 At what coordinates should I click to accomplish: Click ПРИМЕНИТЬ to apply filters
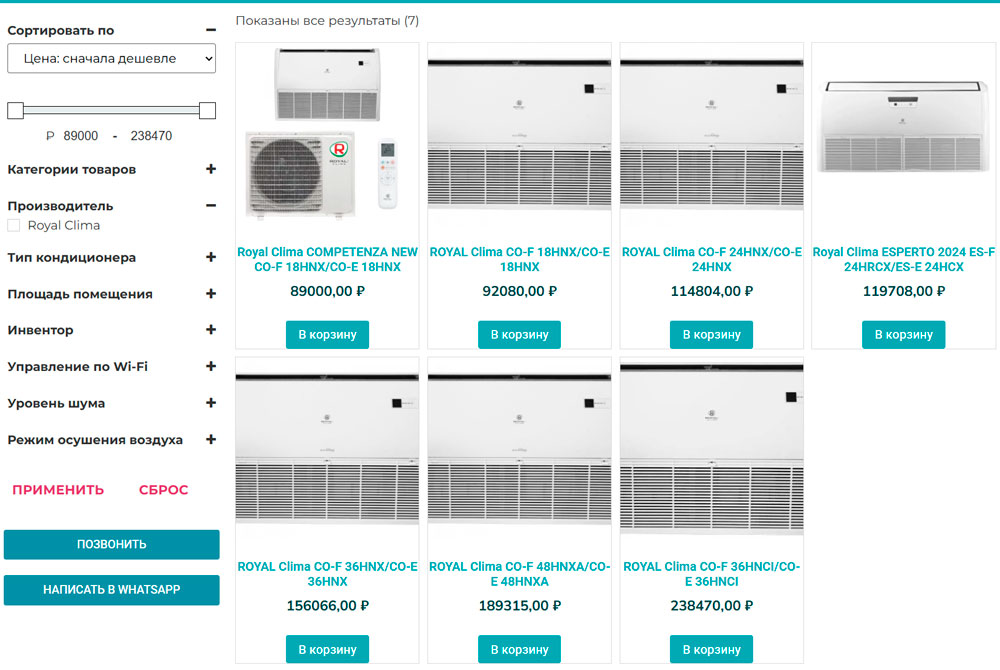pyautogui.click(x=58, y=490)
